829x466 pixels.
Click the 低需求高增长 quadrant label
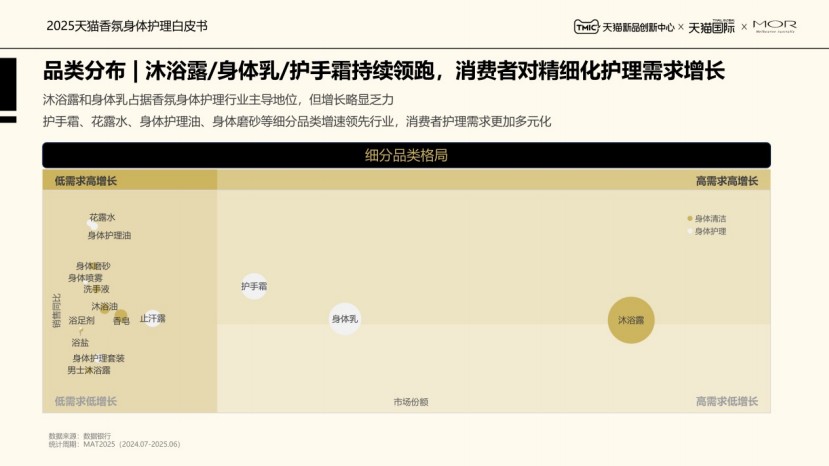tap(86, 181)
